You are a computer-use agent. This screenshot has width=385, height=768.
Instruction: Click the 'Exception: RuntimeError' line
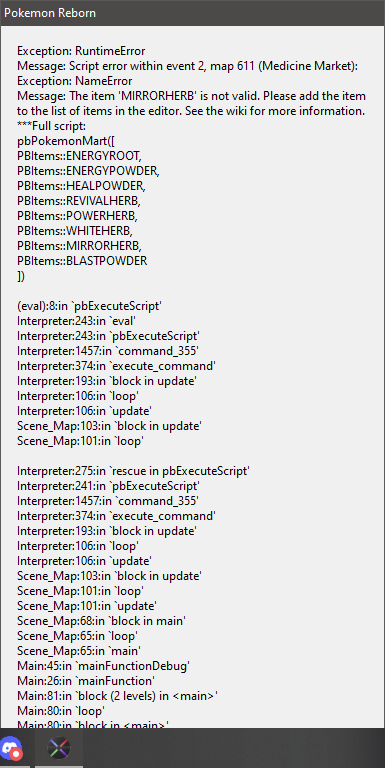point(81,51)
